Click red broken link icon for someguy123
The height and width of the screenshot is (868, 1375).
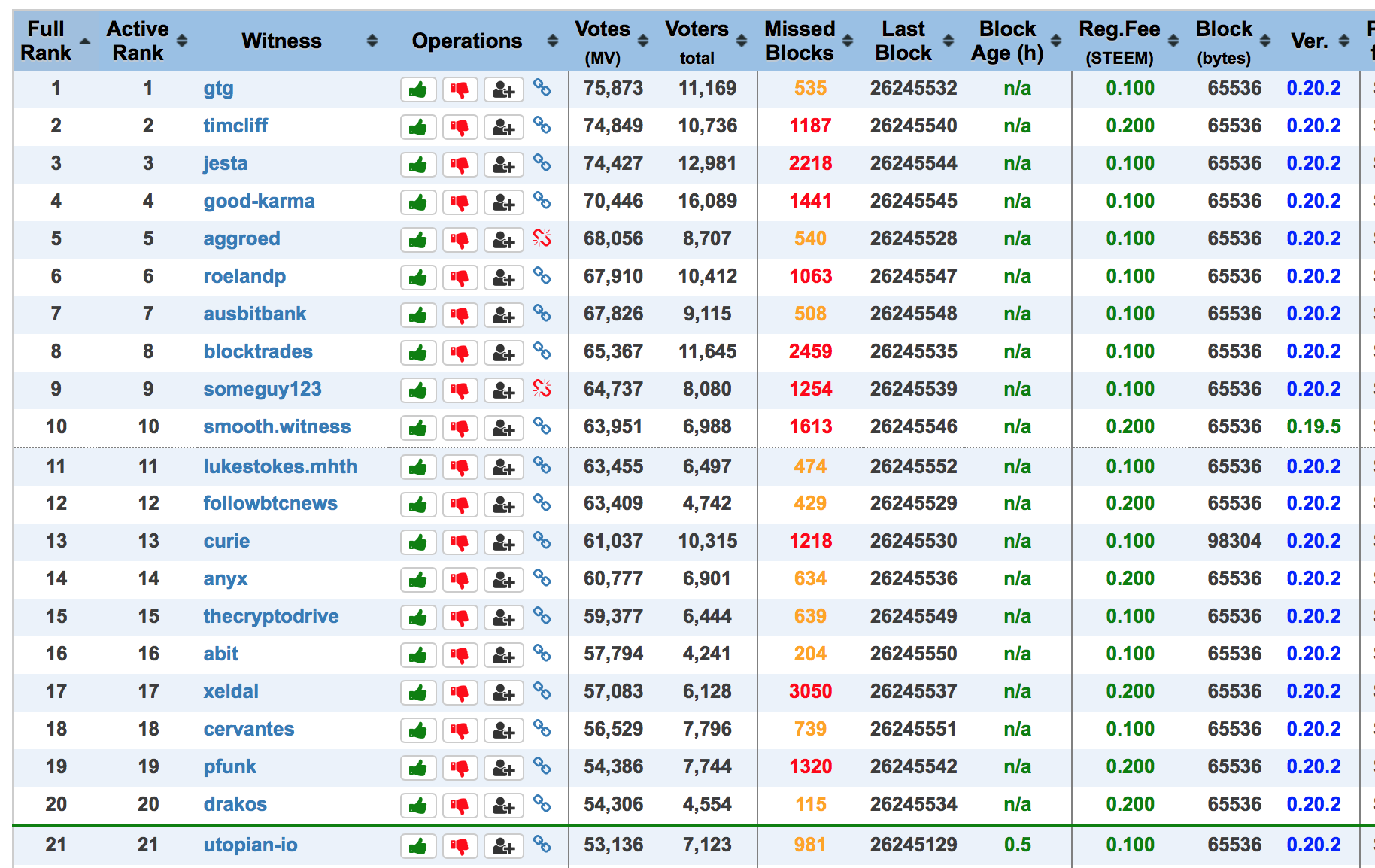[542, 389]
